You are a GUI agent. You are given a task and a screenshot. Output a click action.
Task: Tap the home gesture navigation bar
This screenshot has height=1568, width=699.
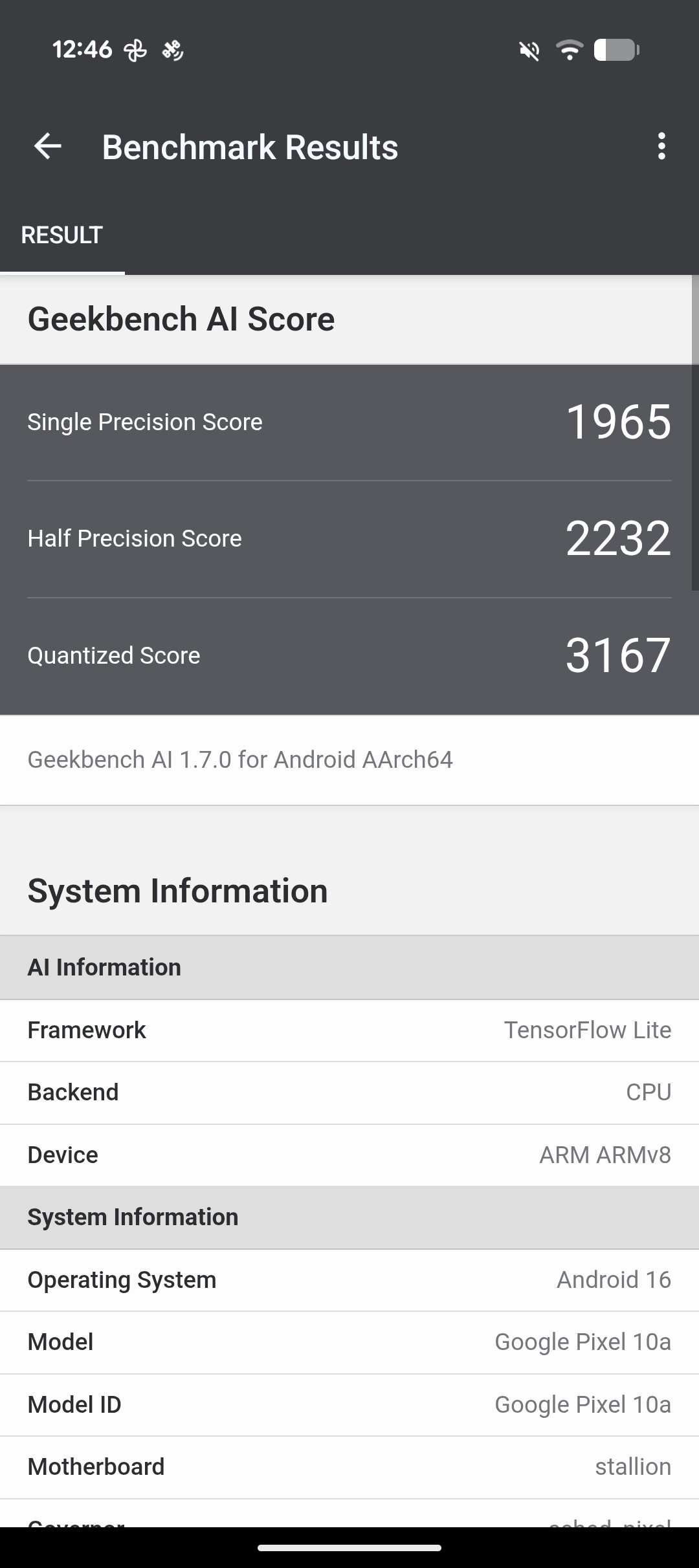tap(349, 1548)
